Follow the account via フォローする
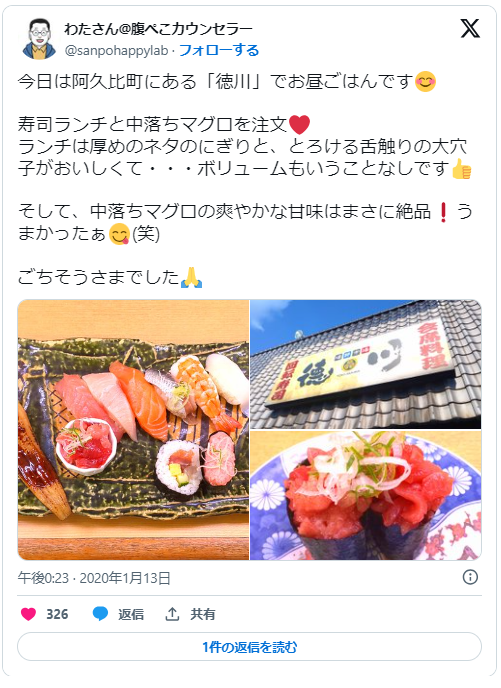Screen dimensions: 501x688 point(219,50)
